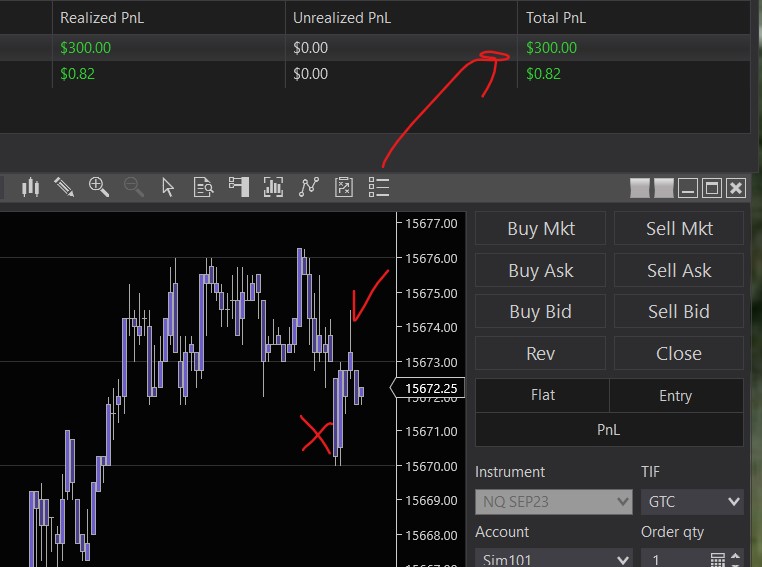The image size is (762, 567).
Task: Open the bar chart style icon
Action: click(30, 187)
